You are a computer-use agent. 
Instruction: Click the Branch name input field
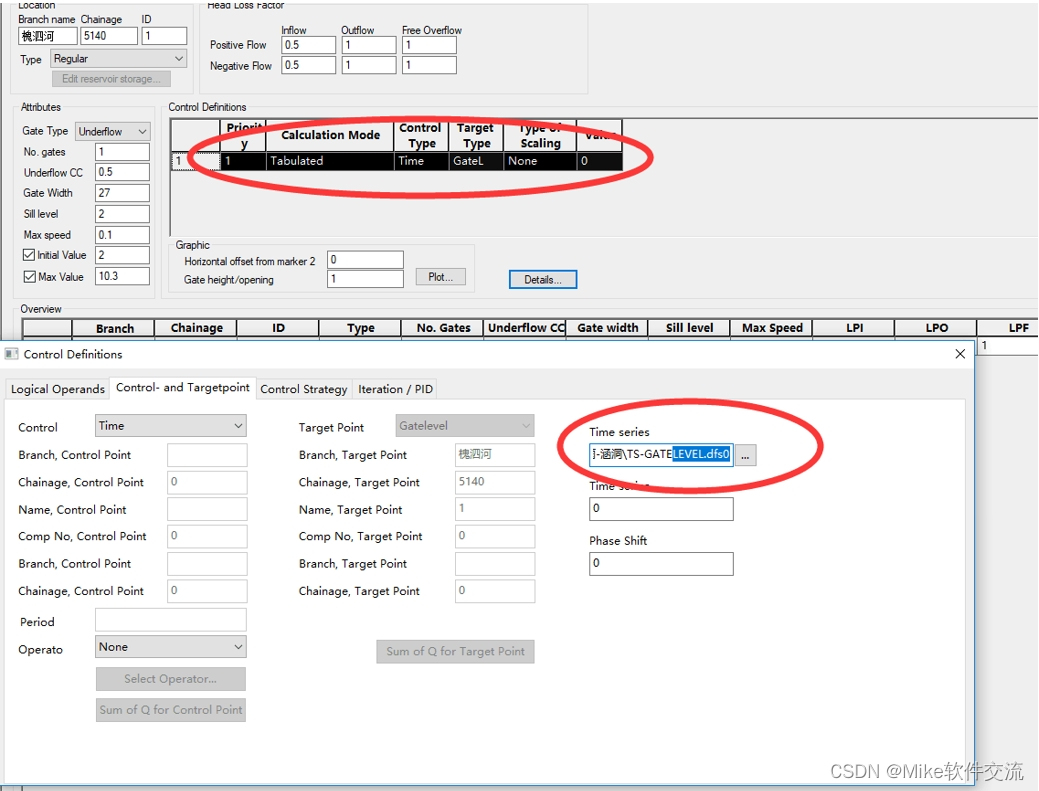48,36
